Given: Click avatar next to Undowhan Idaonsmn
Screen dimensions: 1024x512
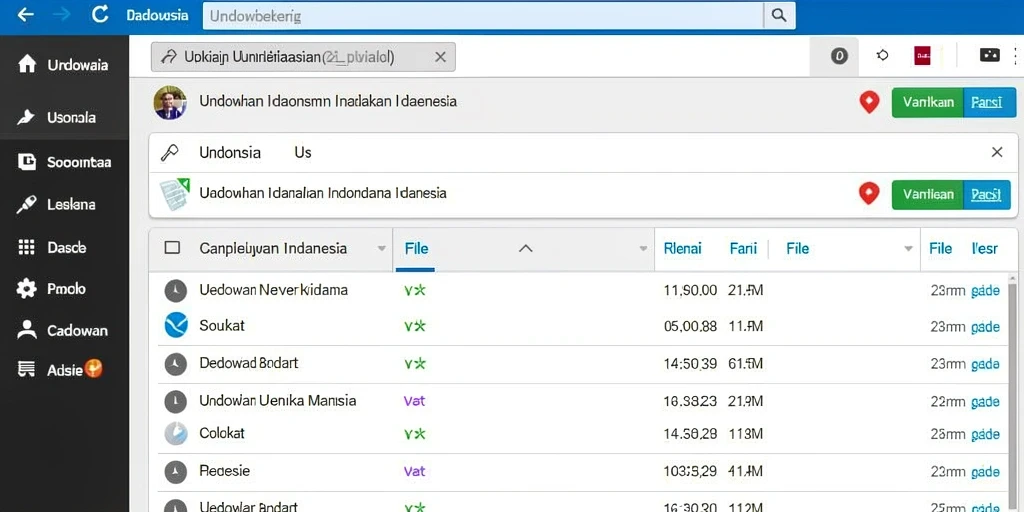Looking at the screenshot, I should click(x=170, y=103).
